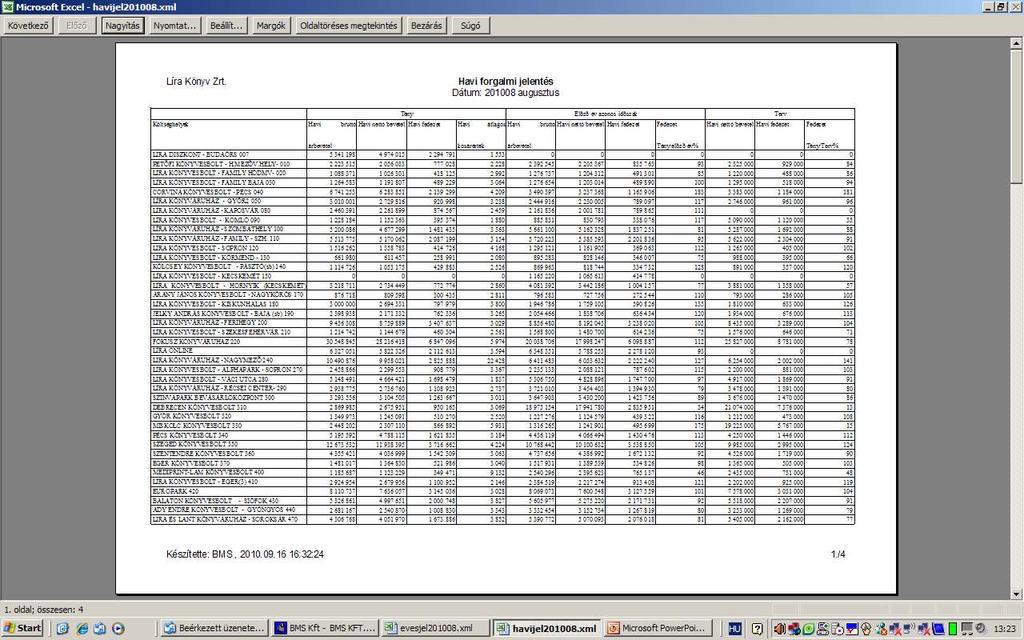This screenshot has height=640, width=1024.
Task: Click the 'LIRA ONLINE' row label
Action: 172,351
